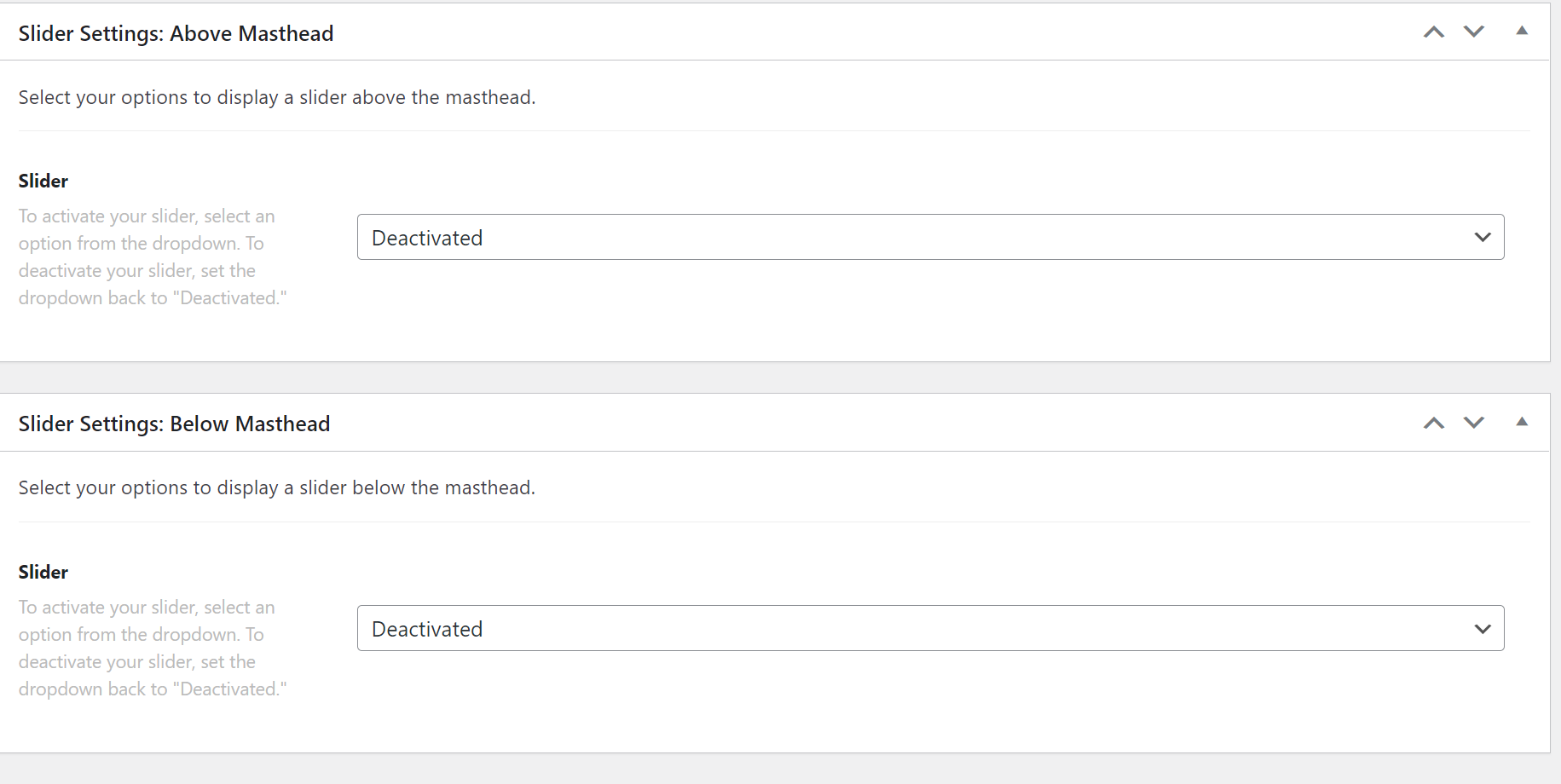This screenshot has width=1561, height=784.
Task: Move the Above Masthead panel down
Action: click(1474, 32)
